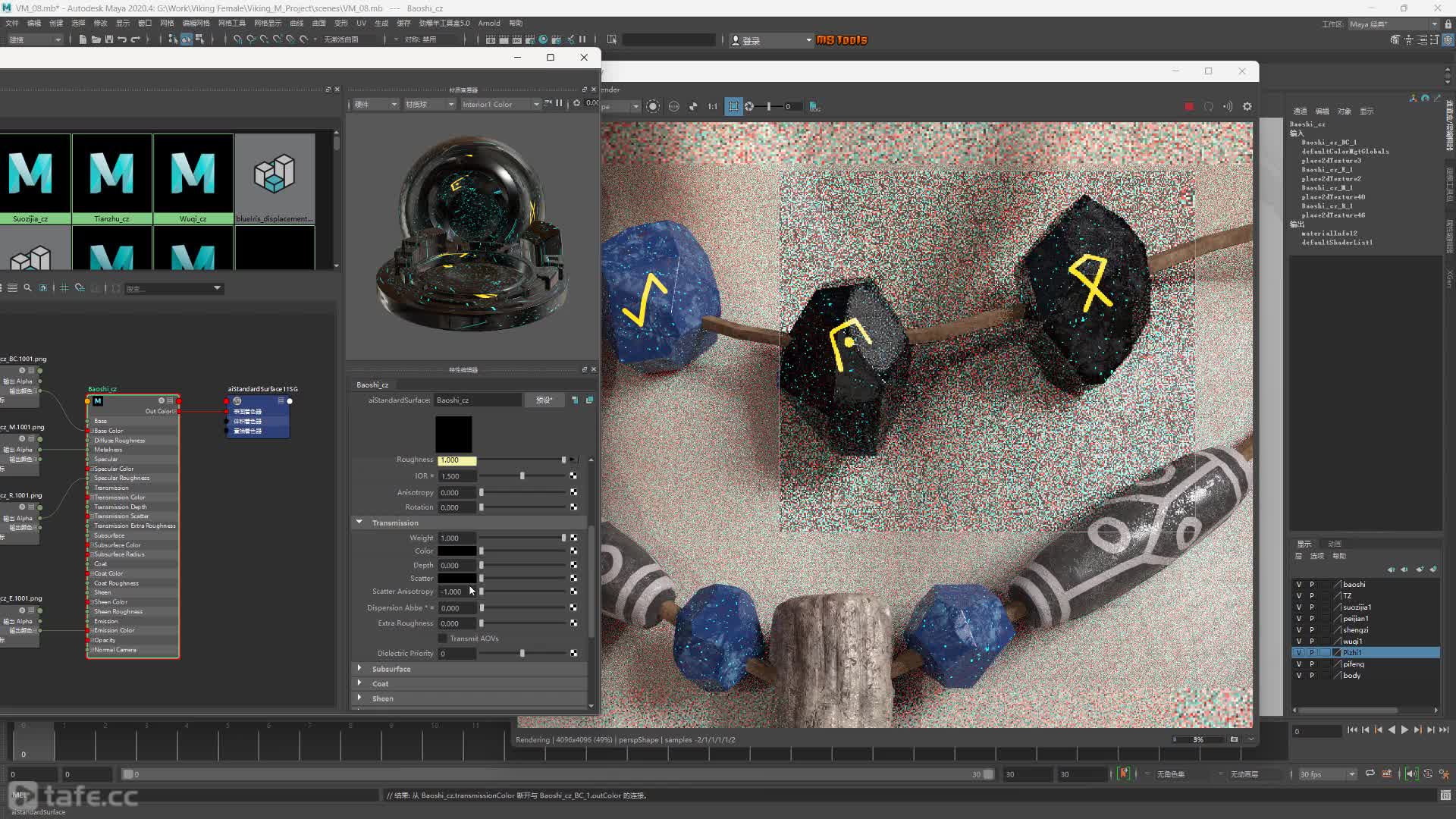This screenshot has height=819, width=1456.
Task: Click the Hypershade search magnifier icon
Action: pyautogui.click(x=28, y=288)
